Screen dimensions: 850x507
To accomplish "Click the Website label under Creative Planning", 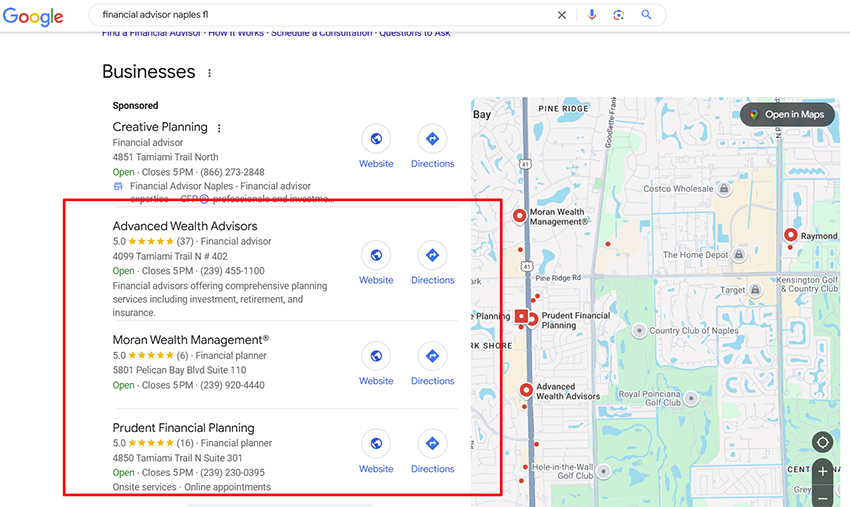I will point(376,164).
